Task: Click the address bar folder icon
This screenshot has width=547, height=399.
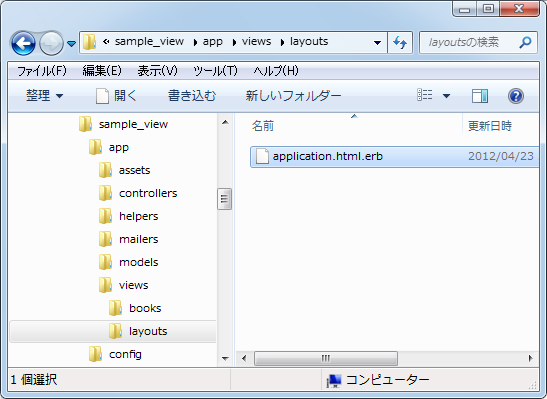Action: [90, 42]
